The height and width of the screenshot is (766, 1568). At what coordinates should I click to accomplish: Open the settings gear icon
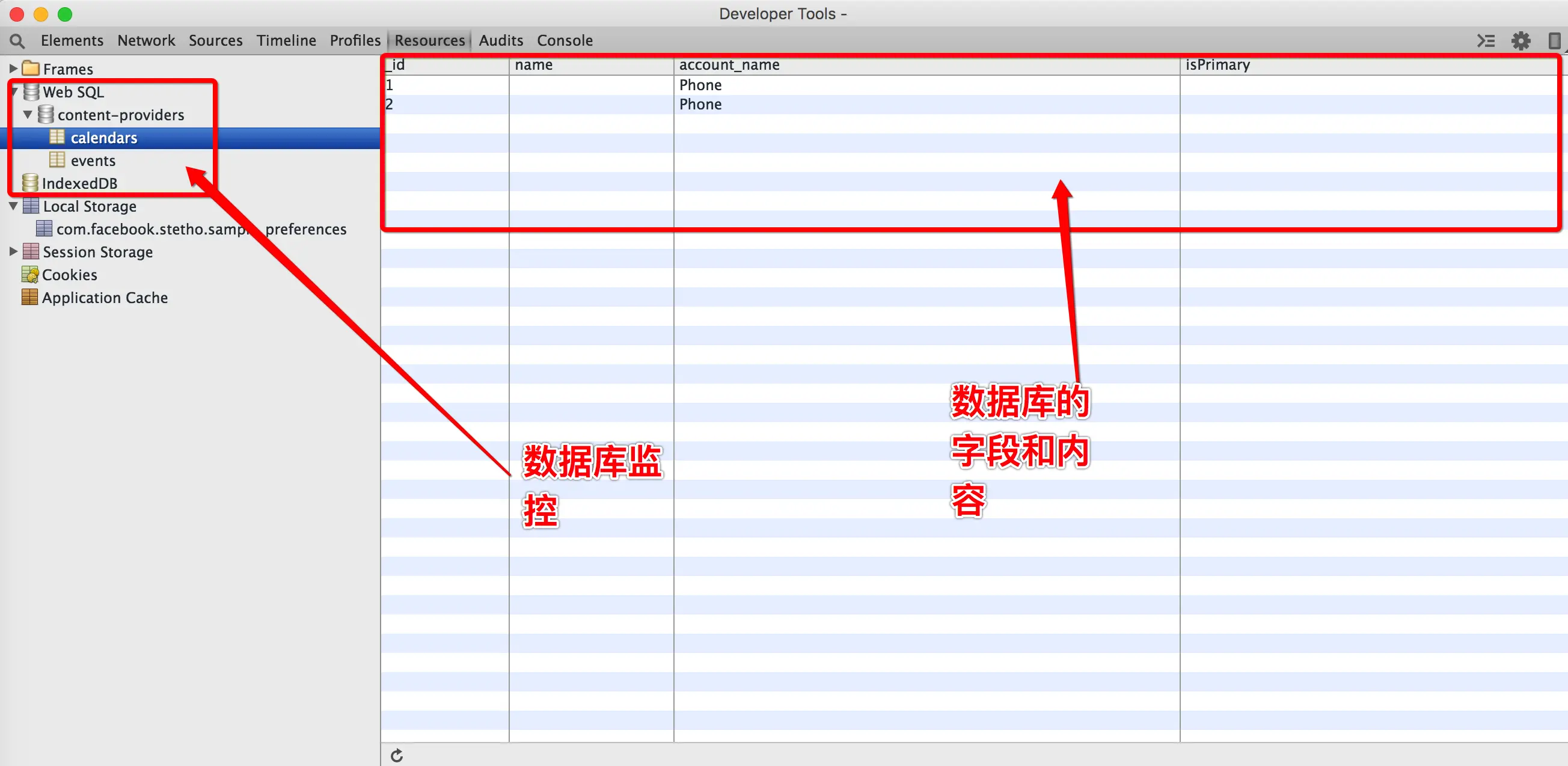1521,41
